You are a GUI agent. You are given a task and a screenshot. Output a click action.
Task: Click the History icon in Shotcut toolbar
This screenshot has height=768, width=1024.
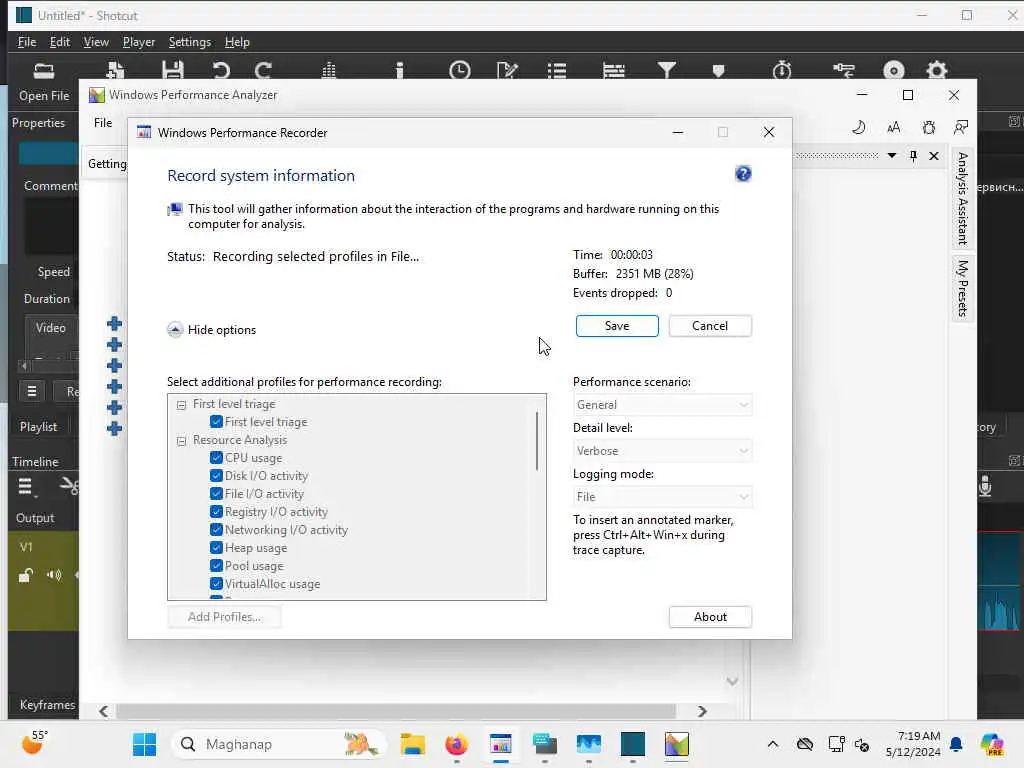(844, 70)
